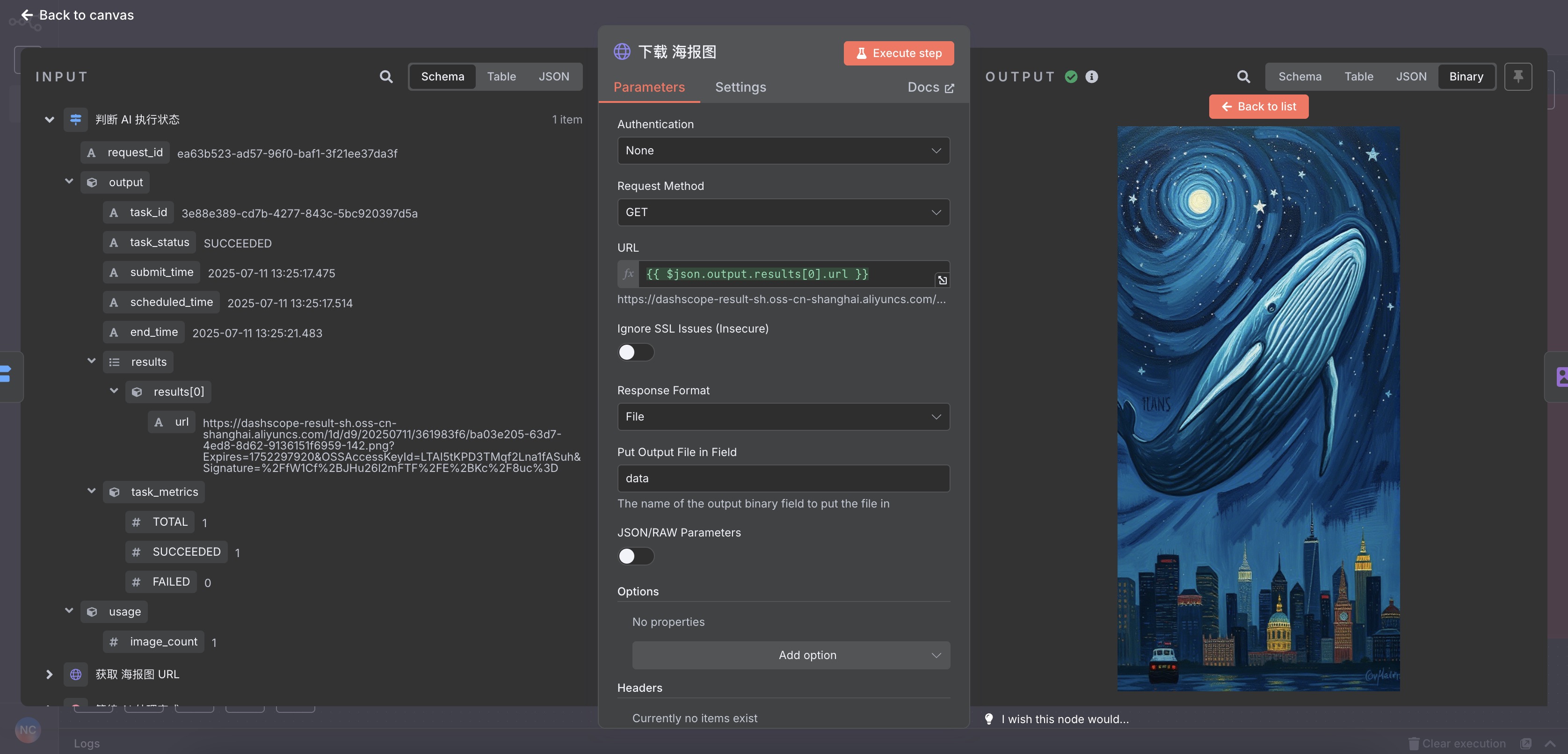Select input JSON view

[554, 77]
